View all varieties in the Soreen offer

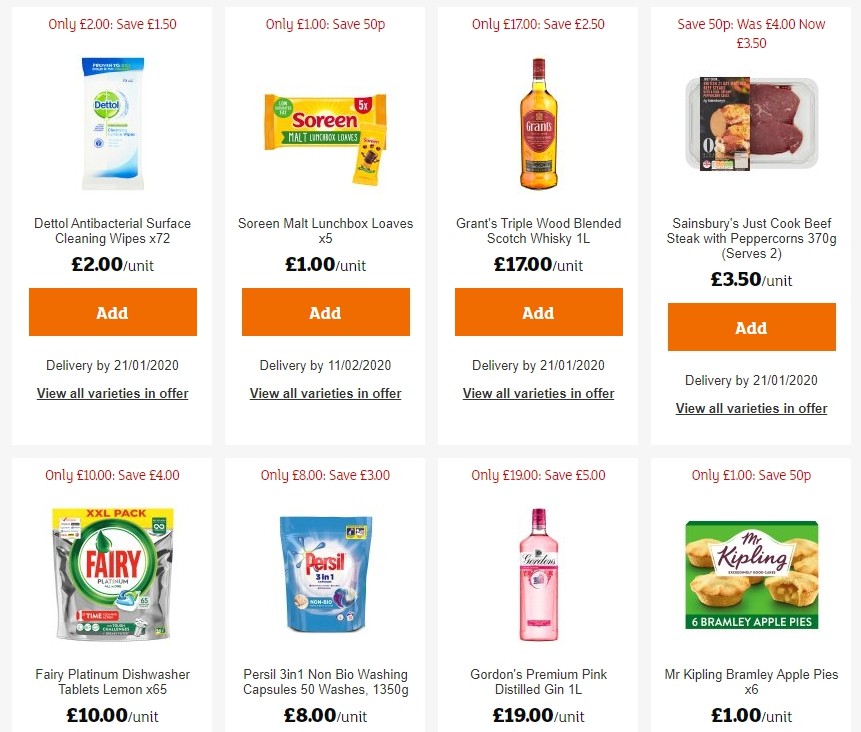(x=325, y=393)
